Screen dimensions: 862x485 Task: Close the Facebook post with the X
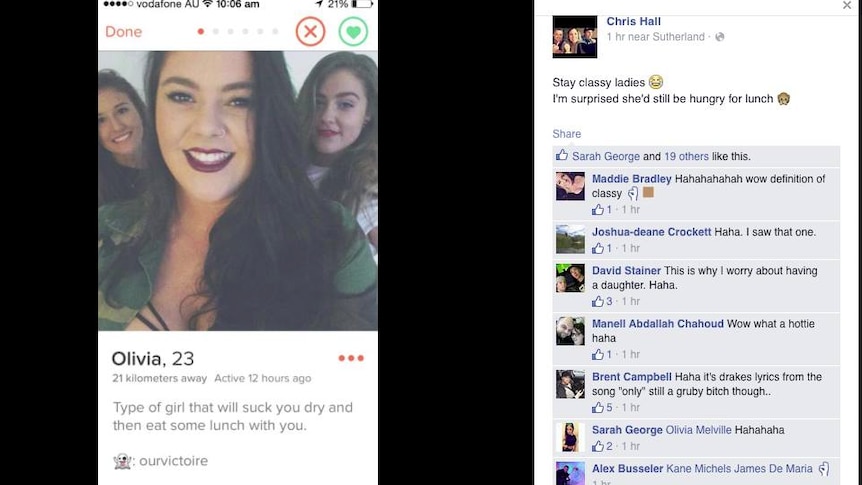847,5
